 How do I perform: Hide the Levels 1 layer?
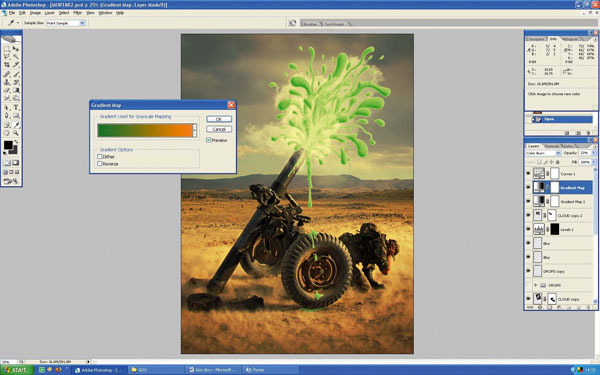[528, 229]
